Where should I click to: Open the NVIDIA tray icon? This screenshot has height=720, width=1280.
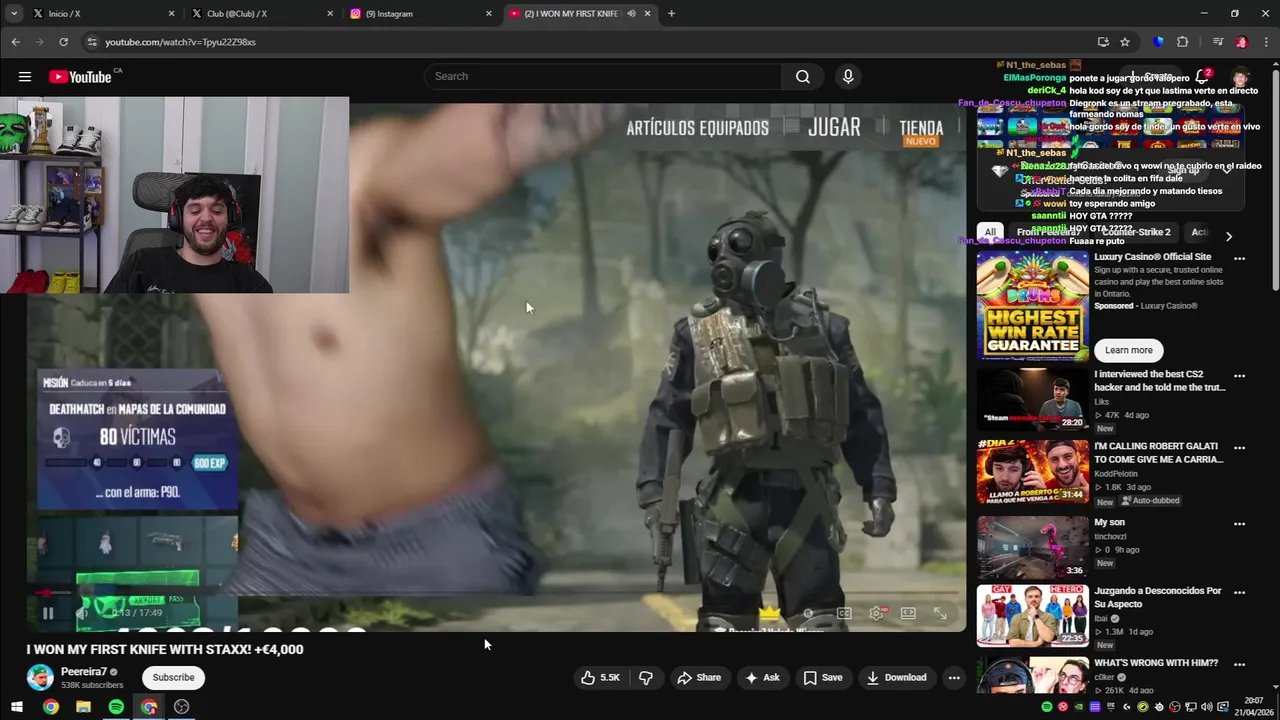click(1079, 707)
